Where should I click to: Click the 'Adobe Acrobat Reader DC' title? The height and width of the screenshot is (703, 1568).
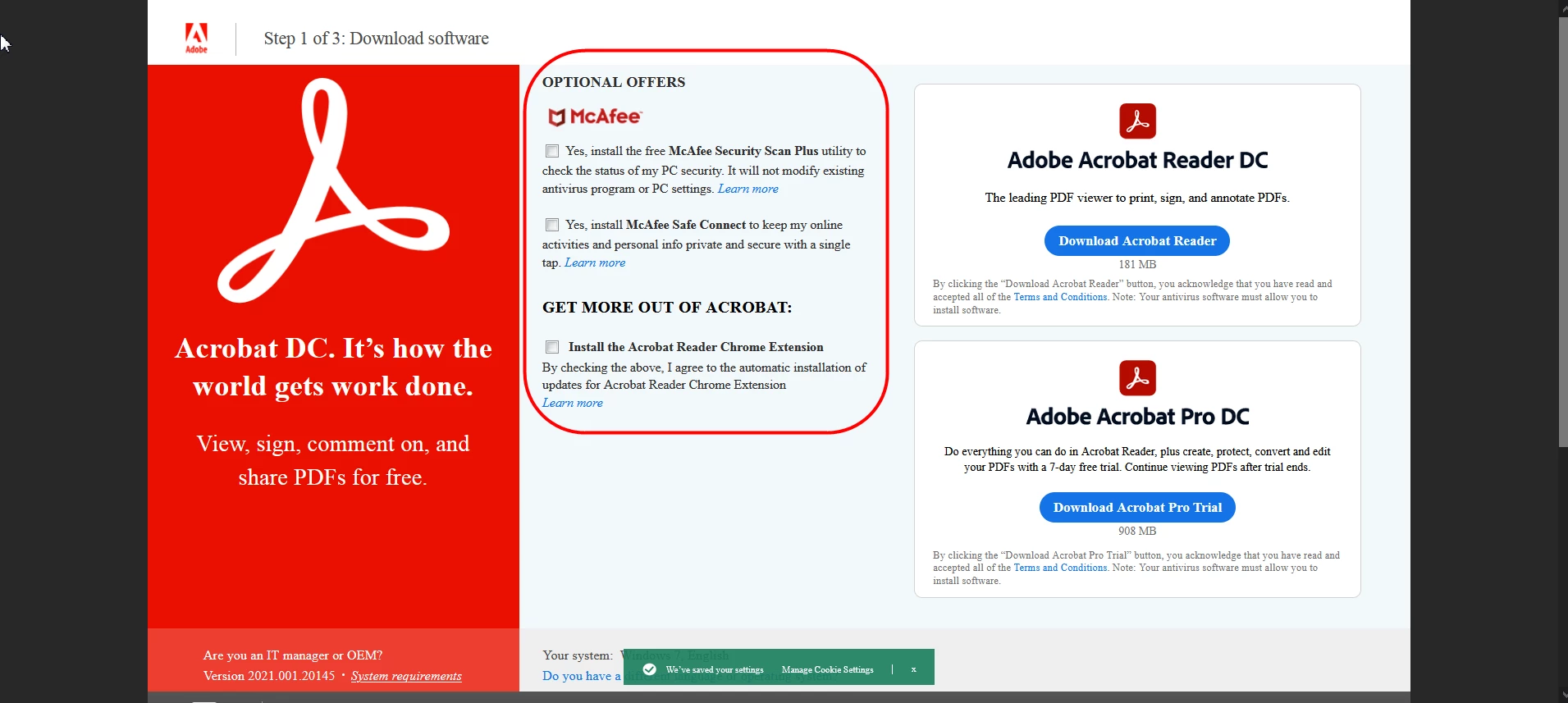click(x=1137, y=160)
